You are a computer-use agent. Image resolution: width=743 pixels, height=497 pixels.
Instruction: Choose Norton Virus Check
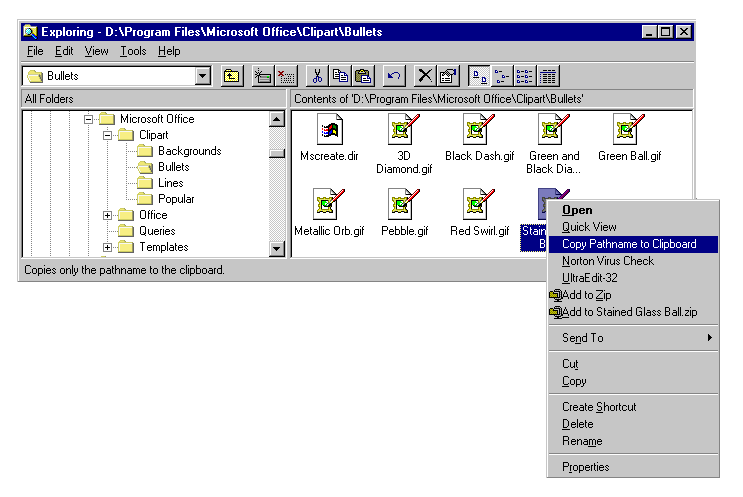click(633, 261)
